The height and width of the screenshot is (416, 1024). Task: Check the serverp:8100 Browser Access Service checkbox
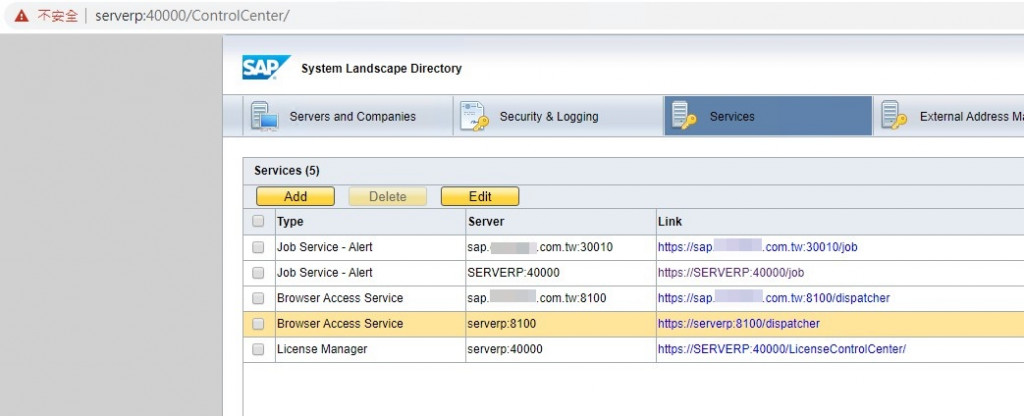[259, 324]
